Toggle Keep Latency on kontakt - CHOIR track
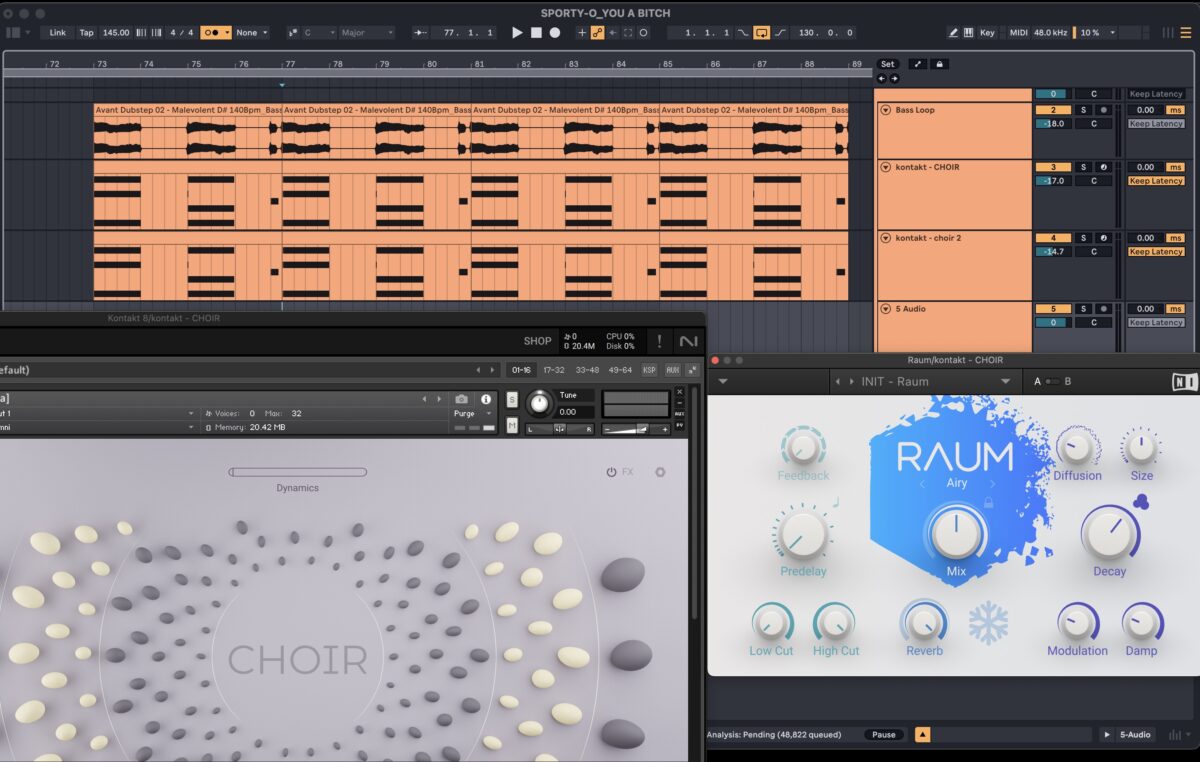The height and width of the screenshot is (762, 1200). (1156, 181)
